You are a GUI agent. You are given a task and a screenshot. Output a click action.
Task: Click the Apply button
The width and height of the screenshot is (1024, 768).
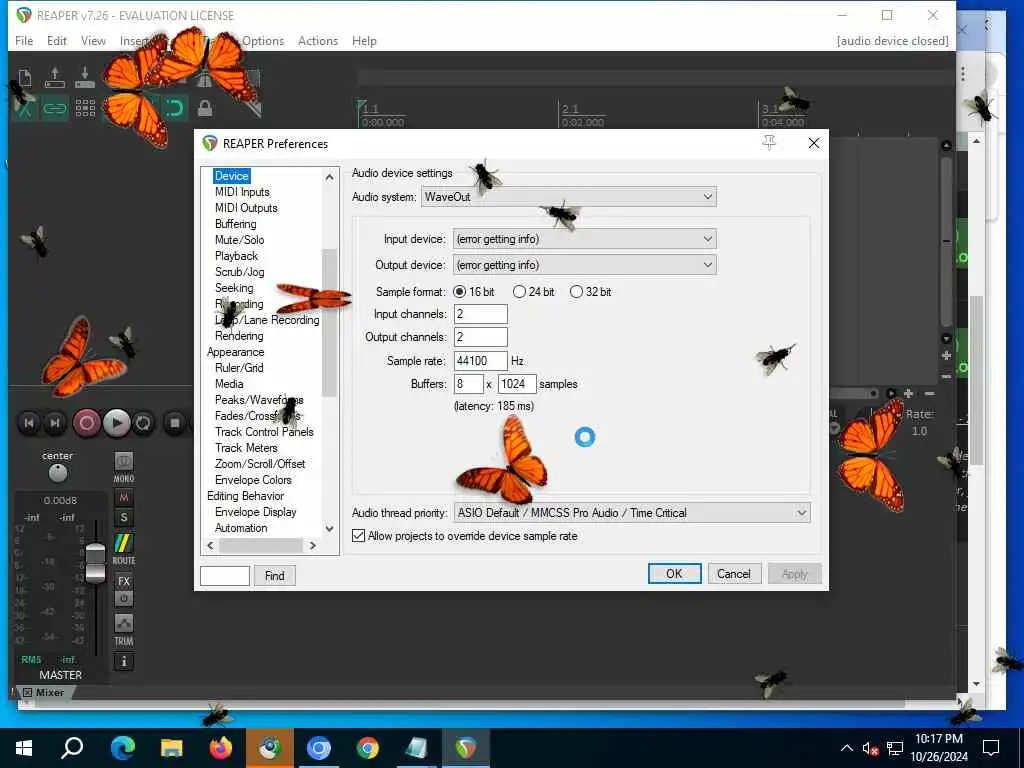pos(794,573)
